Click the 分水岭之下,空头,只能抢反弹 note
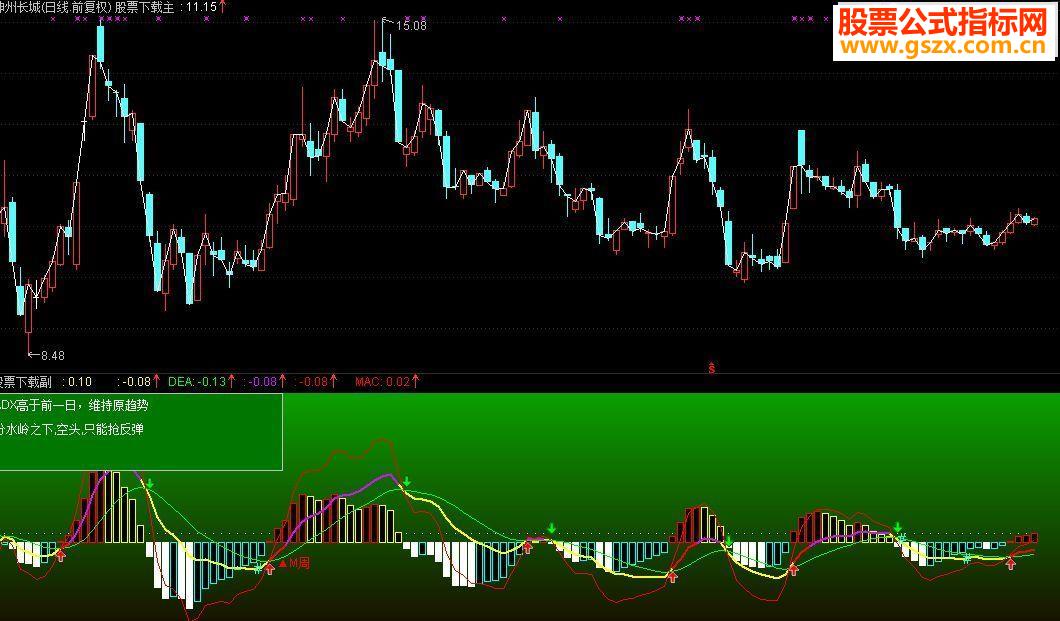The width and height of the screenshot is (1060, 621). [72, 429]
